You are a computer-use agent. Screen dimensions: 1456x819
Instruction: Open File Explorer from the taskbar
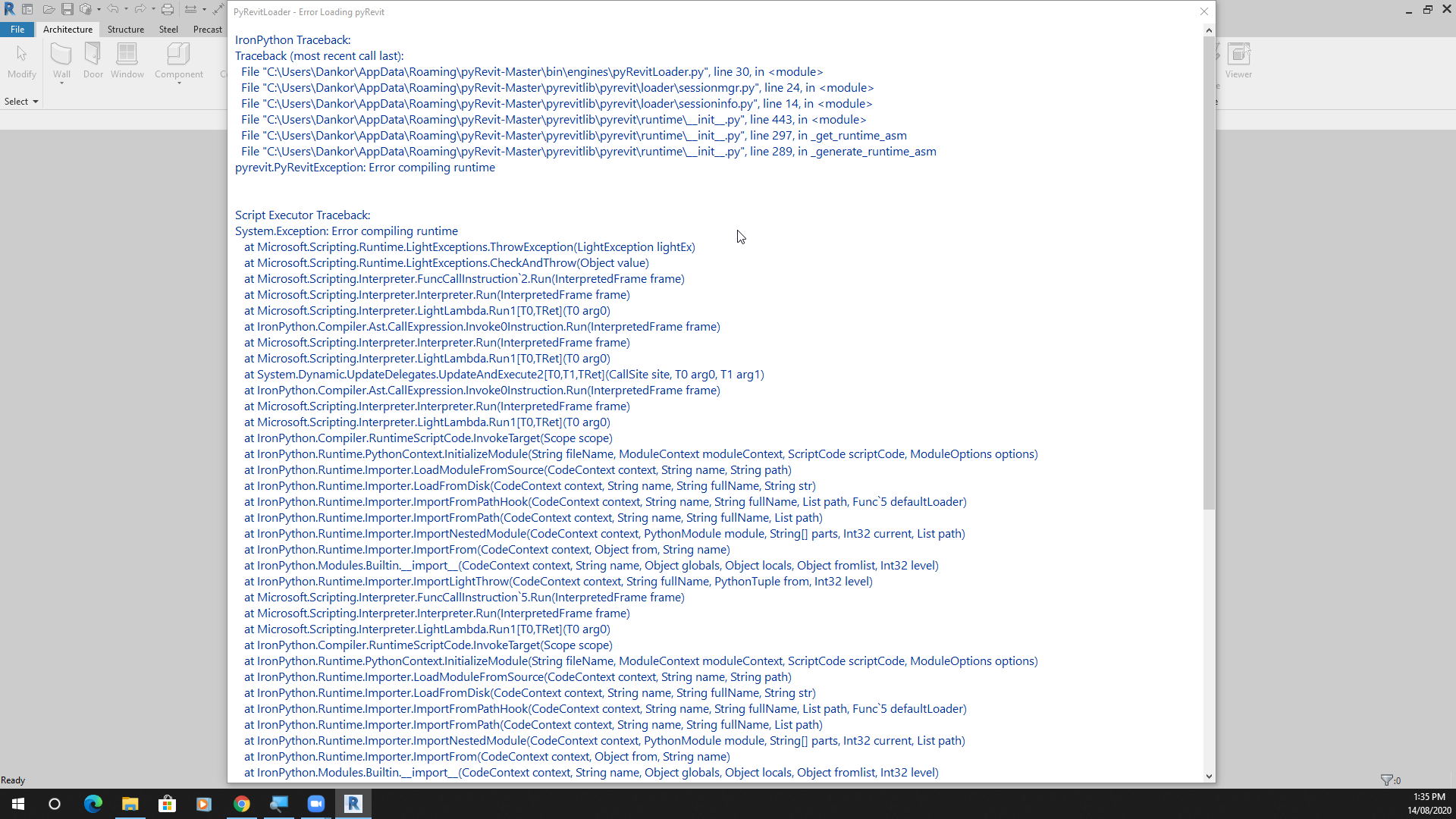point(130,804)
